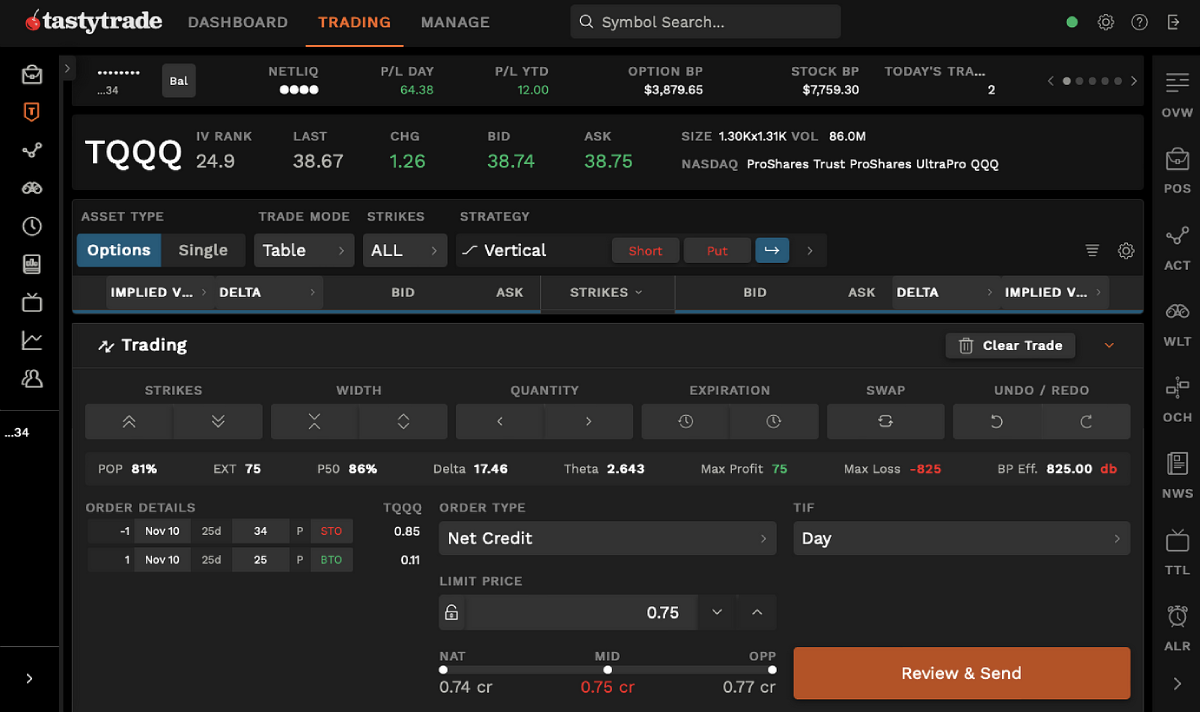Image resolution: width=1200 pixels, height=712 pixels.
Task: Click the Bal account button
Action: [x=178, y=81]
